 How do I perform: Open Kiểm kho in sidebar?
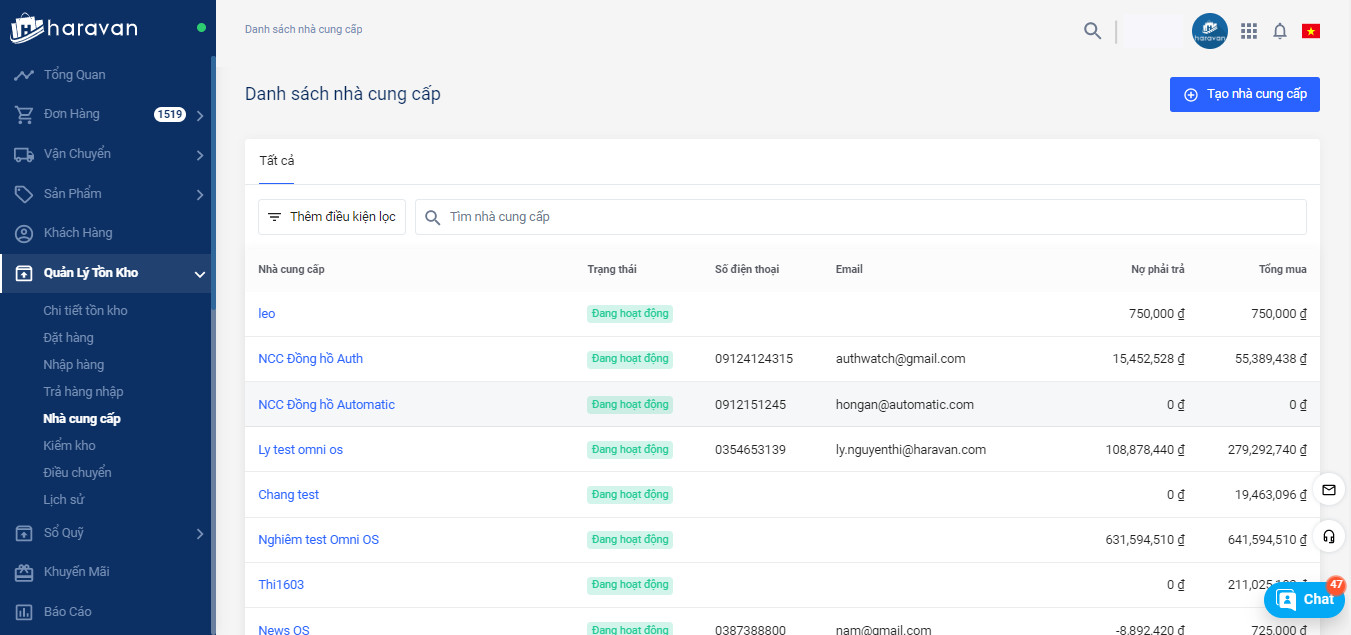coord(69,446)
